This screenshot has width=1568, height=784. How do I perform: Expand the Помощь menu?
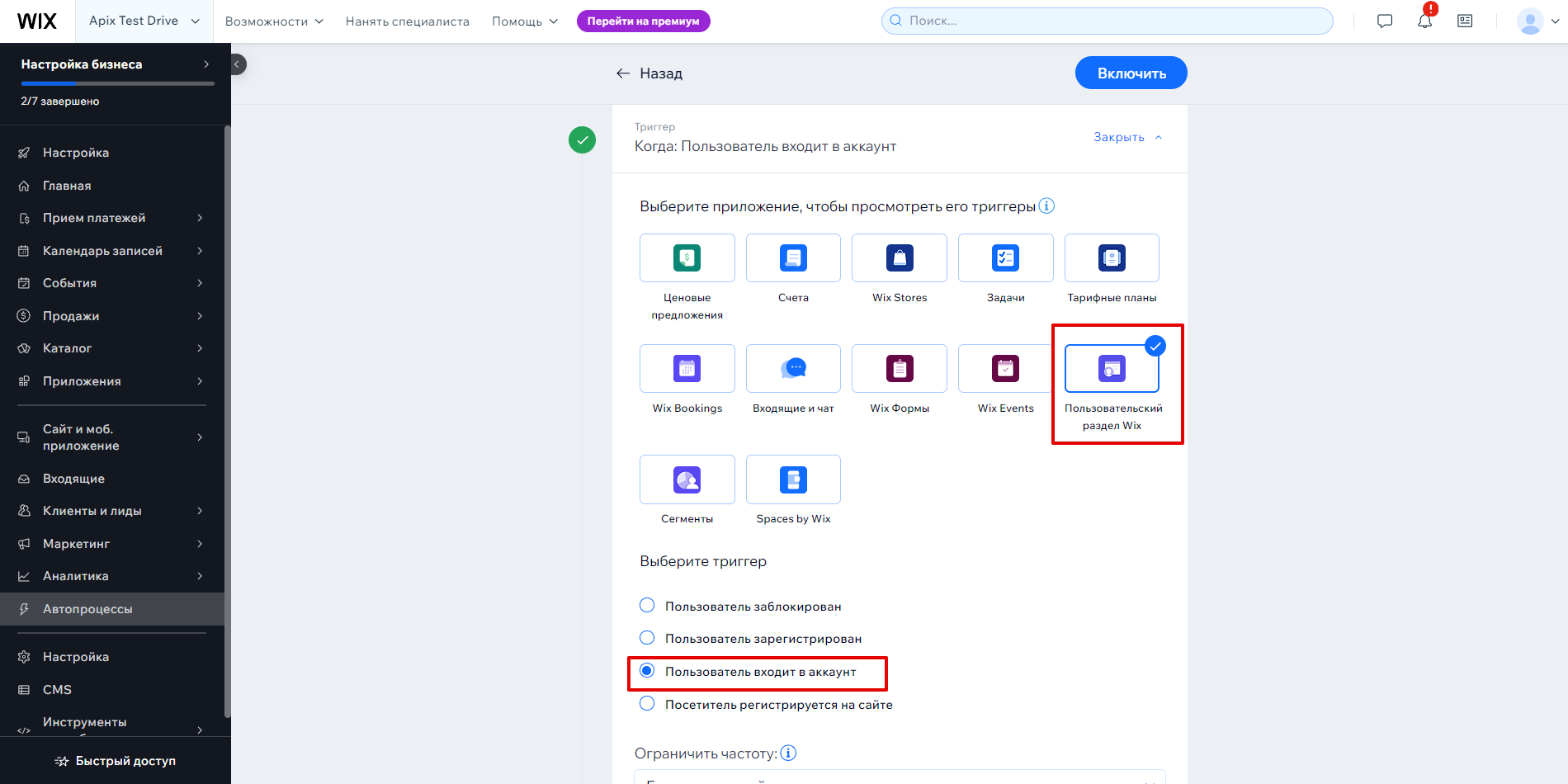tap(525, 21)
